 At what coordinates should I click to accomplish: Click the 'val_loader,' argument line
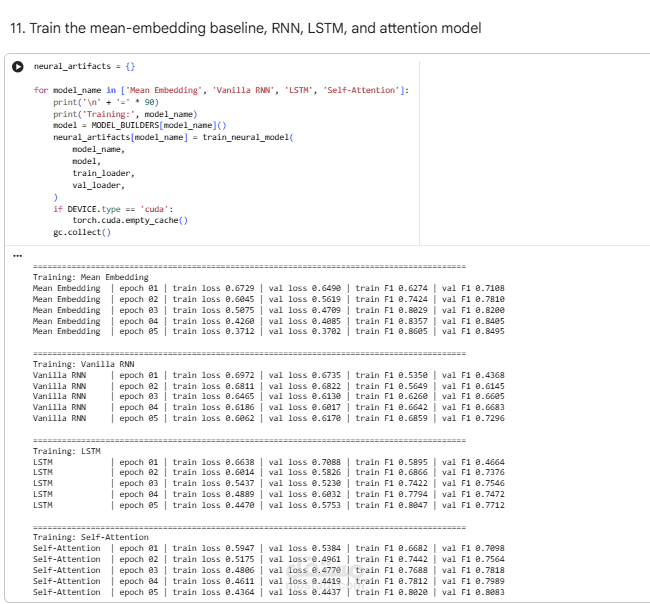pyautogui.click(x=98, y=185)
